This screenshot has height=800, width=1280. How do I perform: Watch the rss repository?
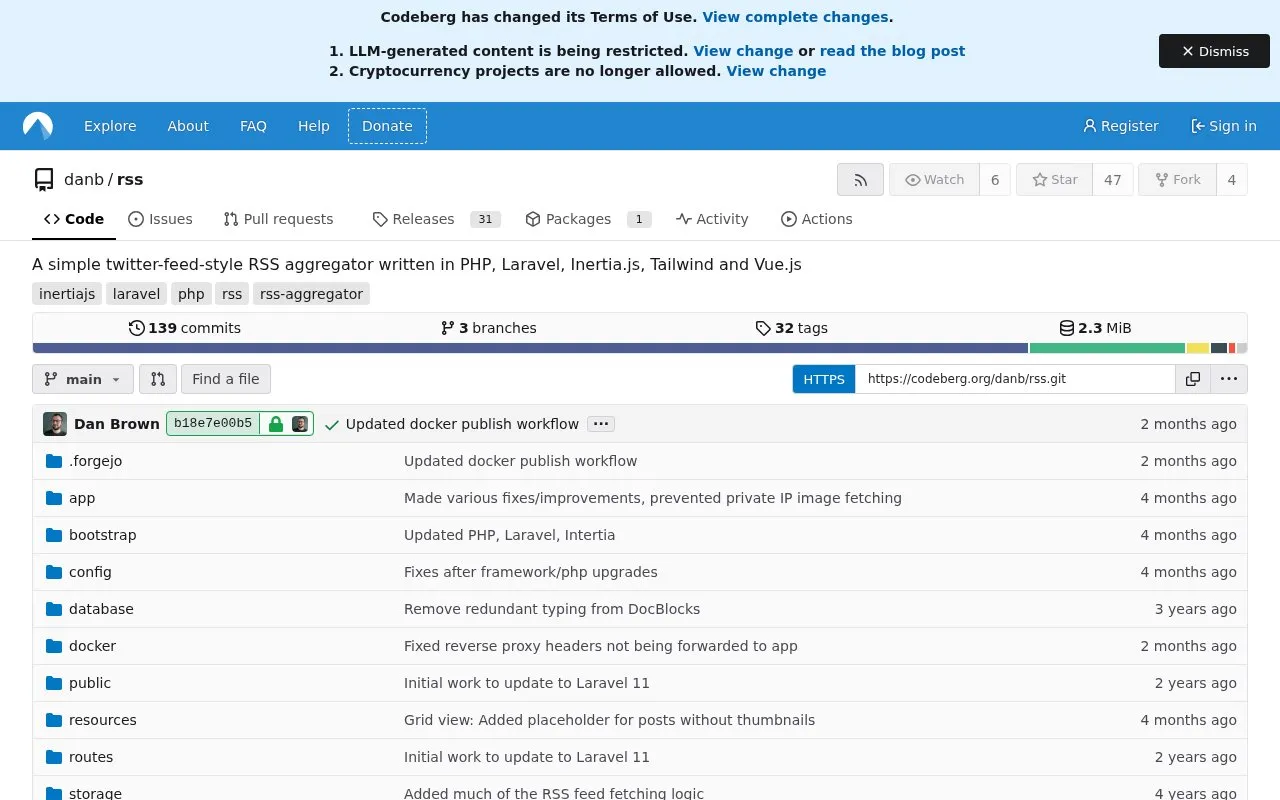pyautogui.click(x=934, y=180)
